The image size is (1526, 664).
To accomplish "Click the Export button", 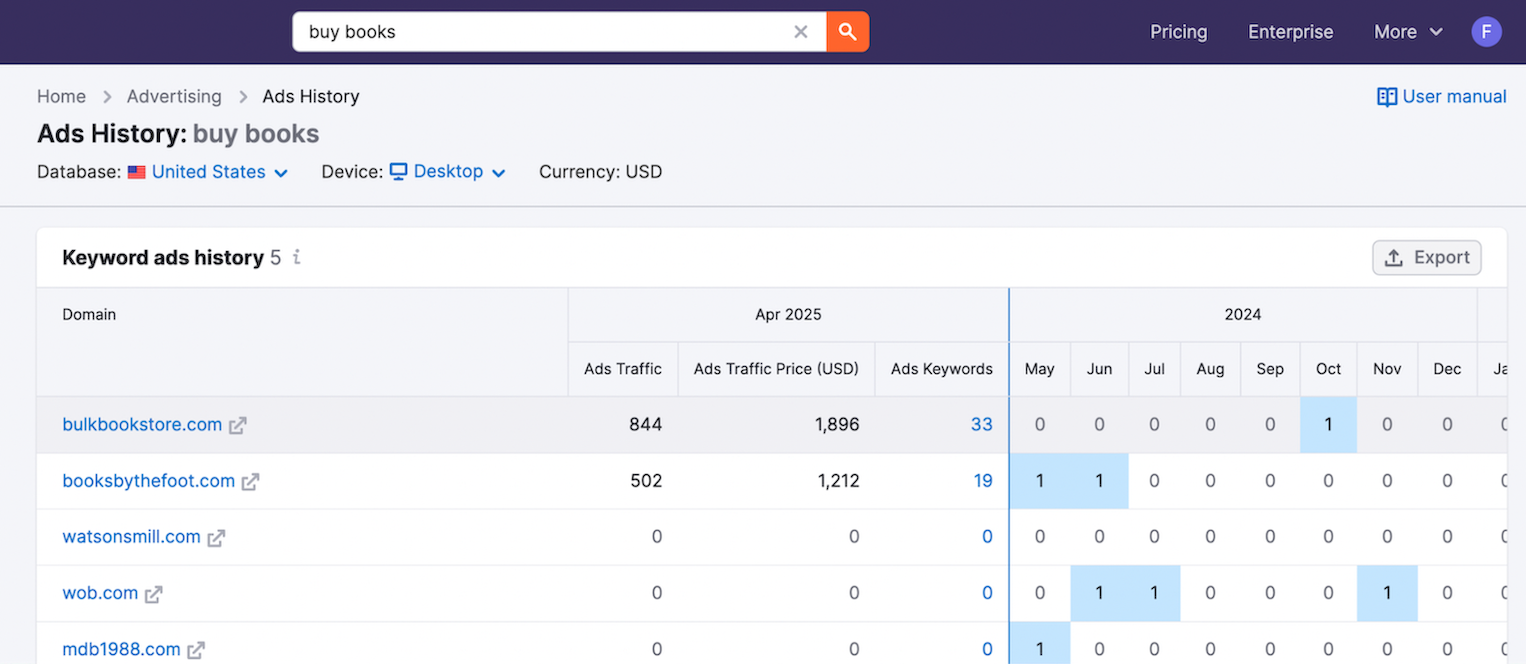I will tap(1427, 257).
